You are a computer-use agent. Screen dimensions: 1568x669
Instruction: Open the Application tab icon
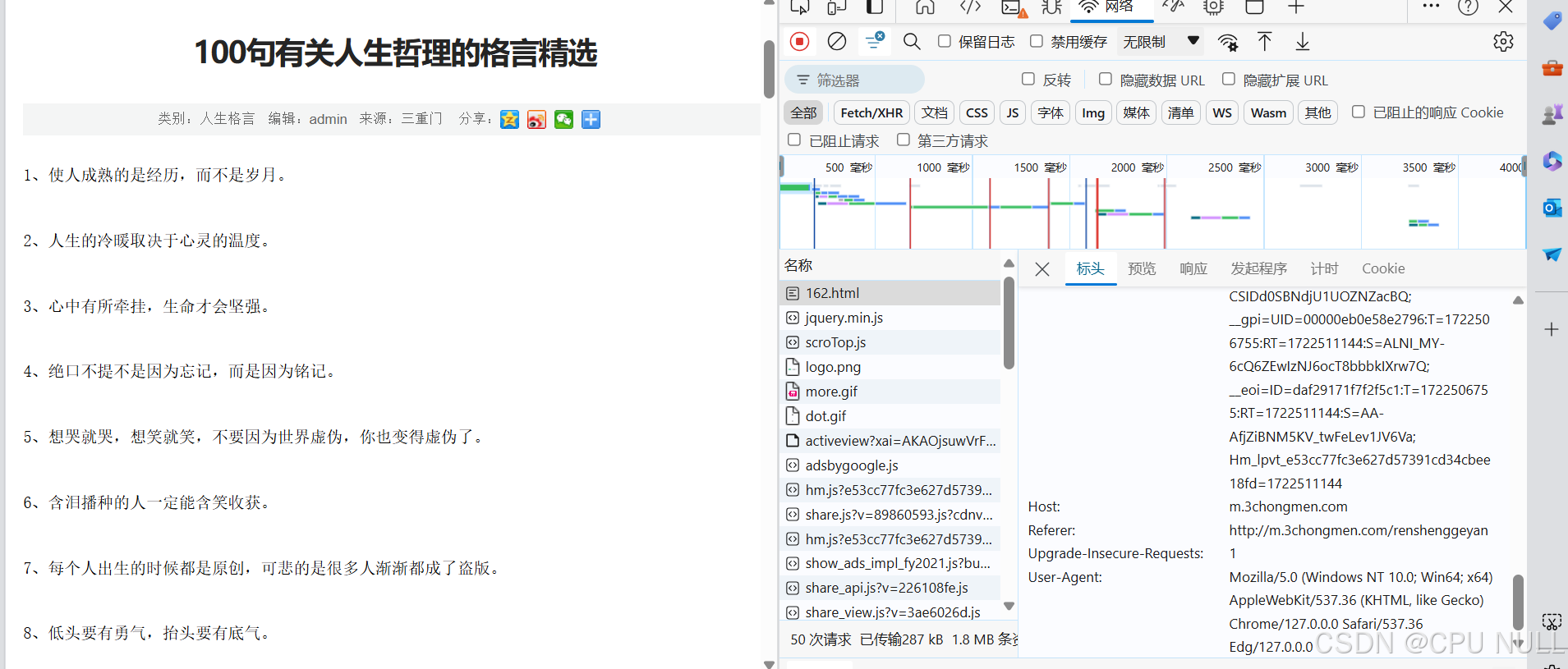pyautogui.click(x=1254, y=7)
